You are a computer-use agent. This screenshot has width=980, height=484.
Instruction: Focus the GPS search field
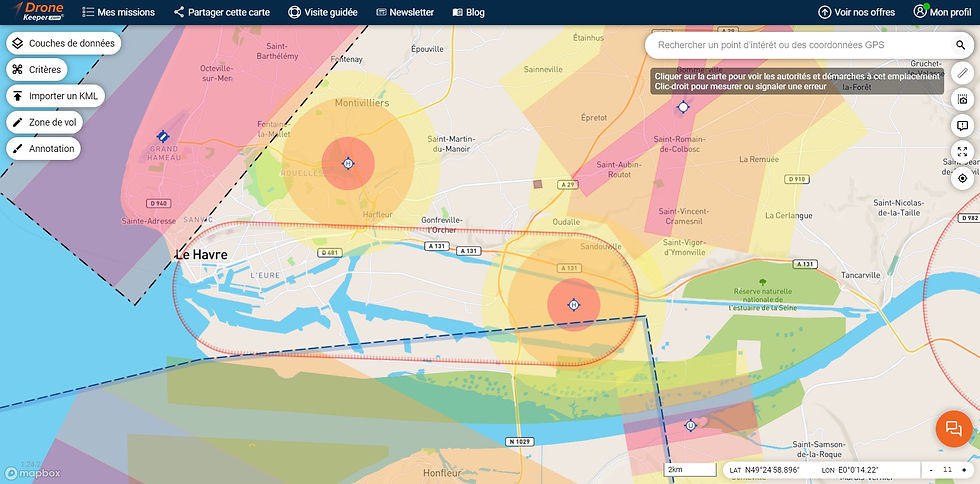tap(798, 45)
